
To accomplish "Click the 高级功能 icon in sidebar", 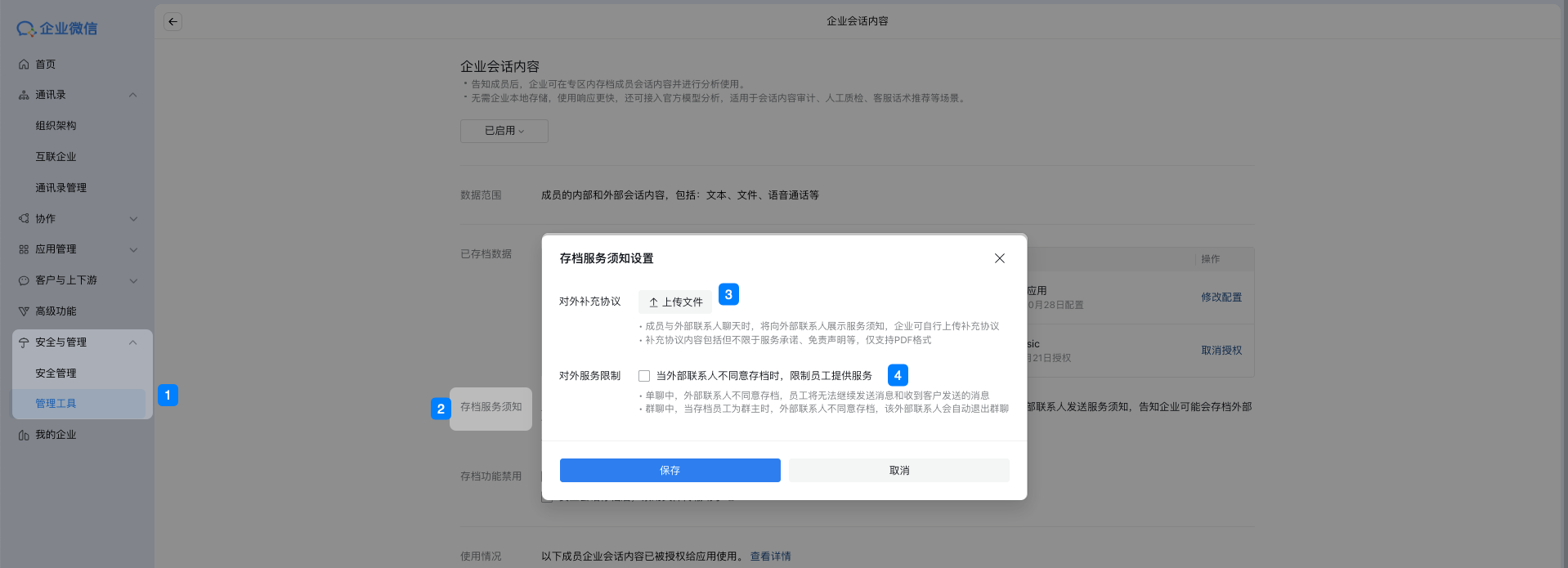I will (24, 311).
